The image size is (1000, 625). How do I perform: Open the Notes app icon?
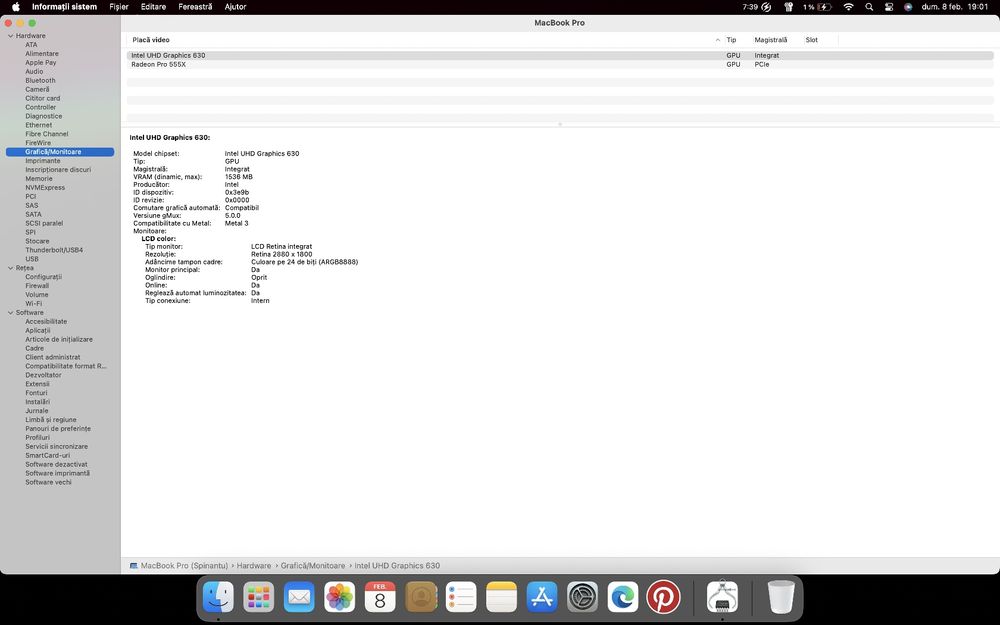[501, 598]
